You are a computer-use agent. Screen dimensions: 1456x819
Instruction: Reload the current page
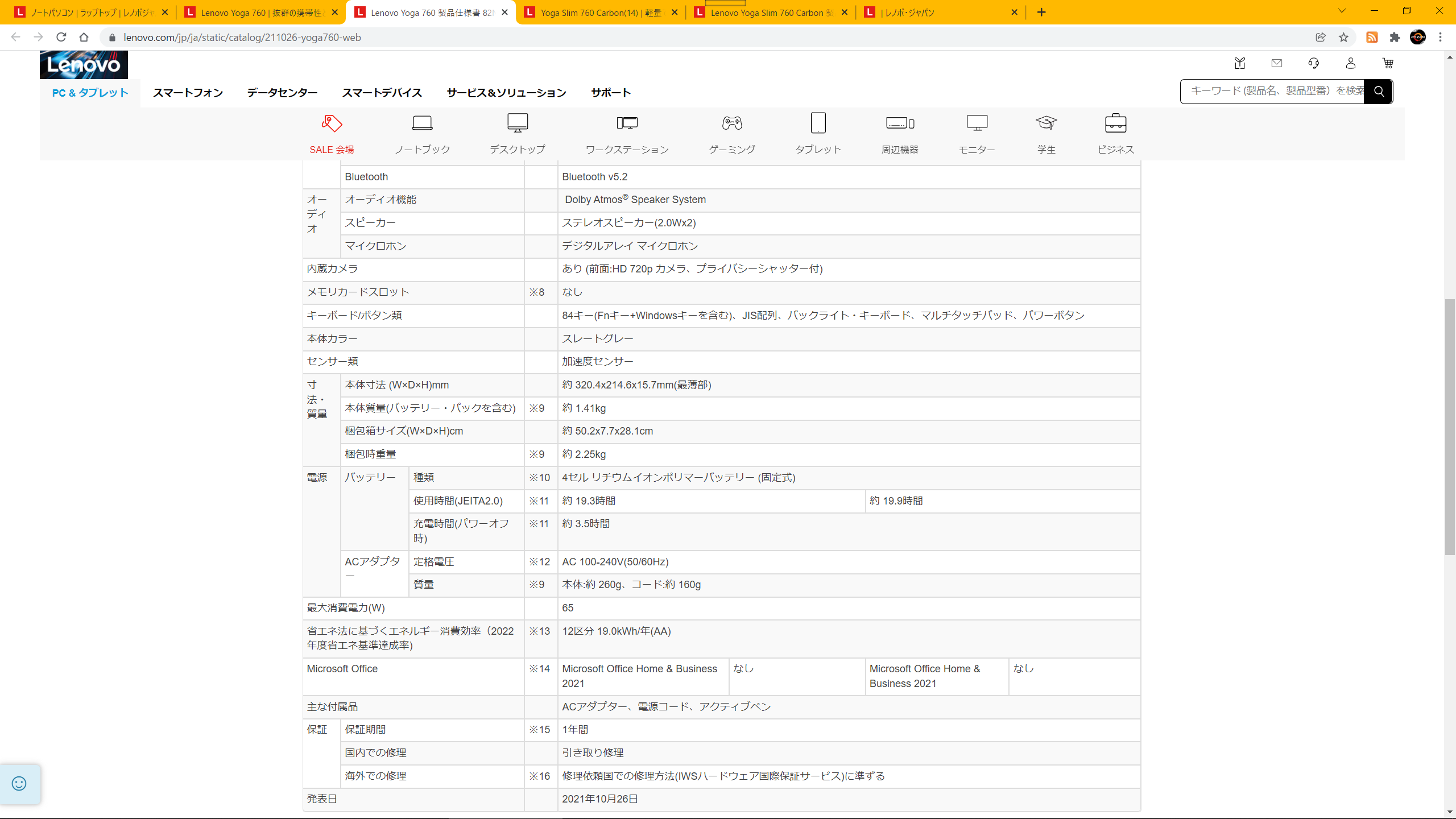click(x=61, y=38)
